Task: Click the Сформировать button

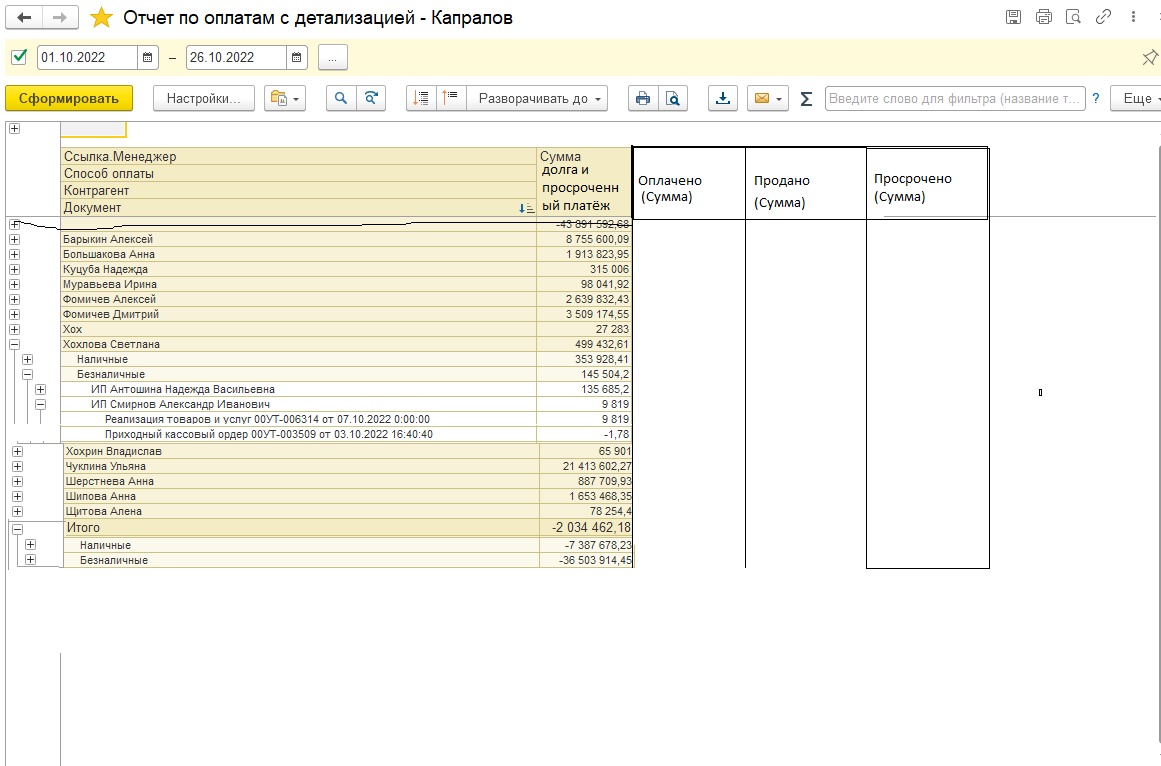Action: tap(69, 98)
